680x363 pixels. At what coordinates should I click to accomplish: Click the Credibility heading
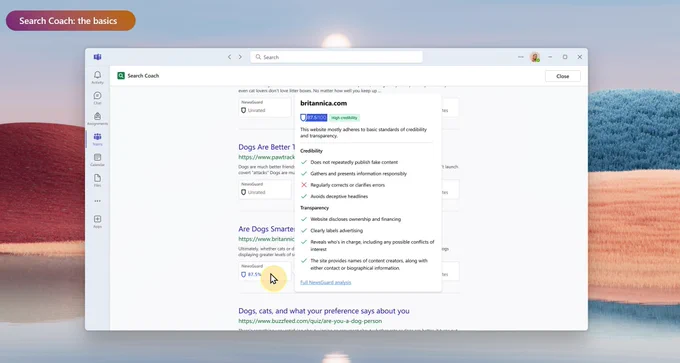[x=311, y=151]
